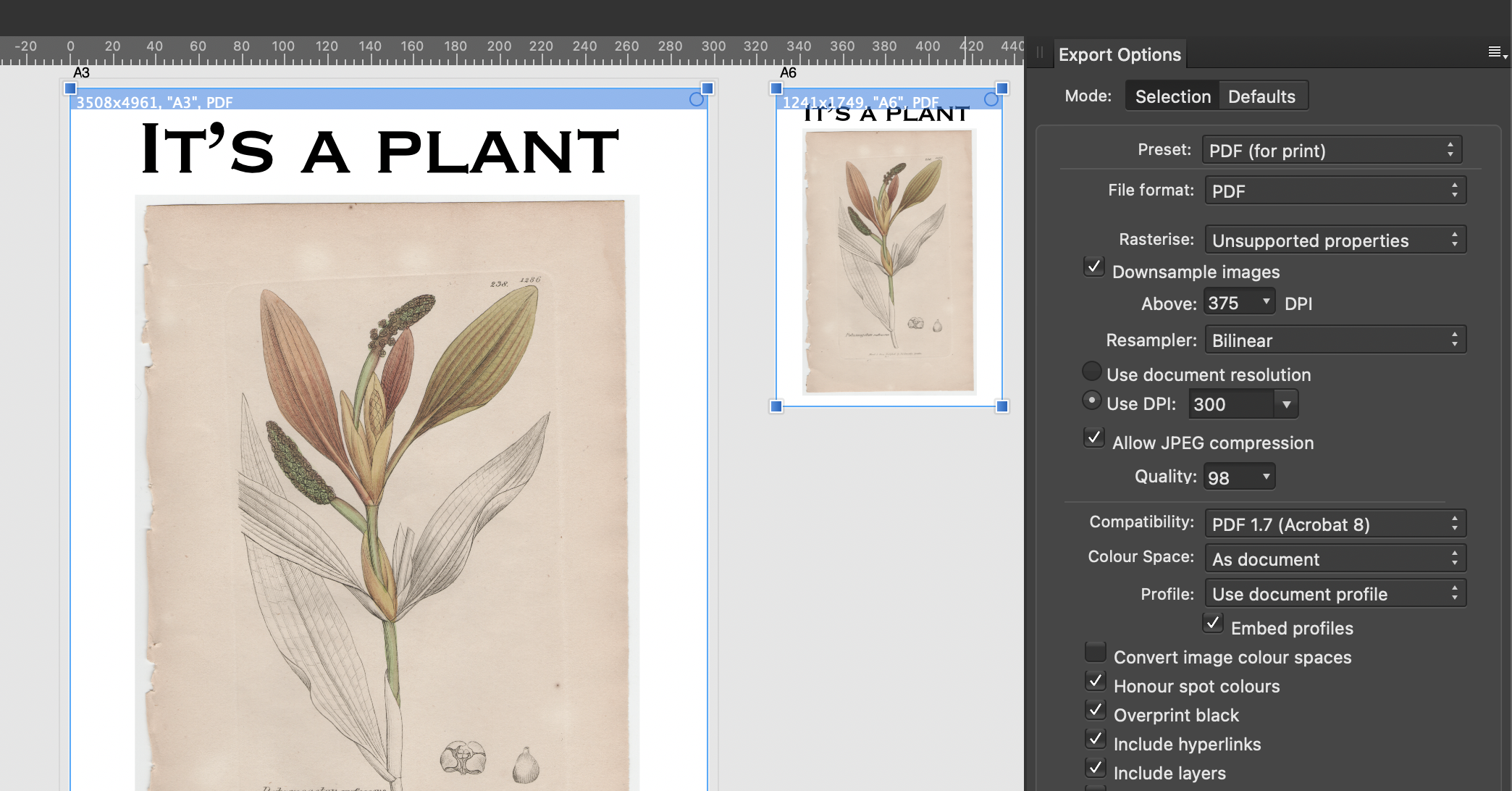This screenshot has width=1512, height=791.
Task: Click the A6 artboard name label
Action: click(788, 72)
